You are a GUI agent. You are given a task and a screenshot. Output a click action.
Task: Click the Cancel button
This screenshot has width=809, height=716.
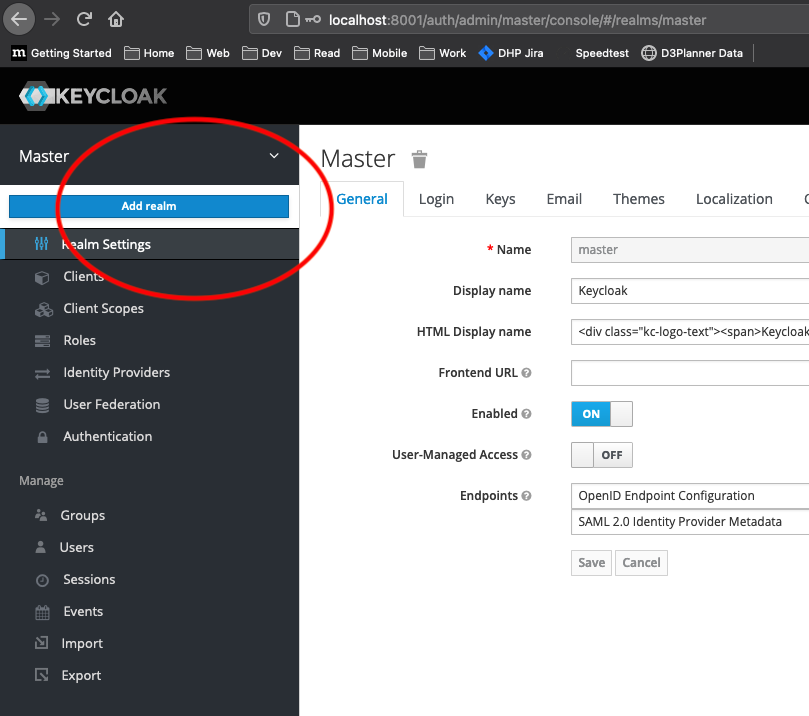pyautogui.click(x=641, y=563)
